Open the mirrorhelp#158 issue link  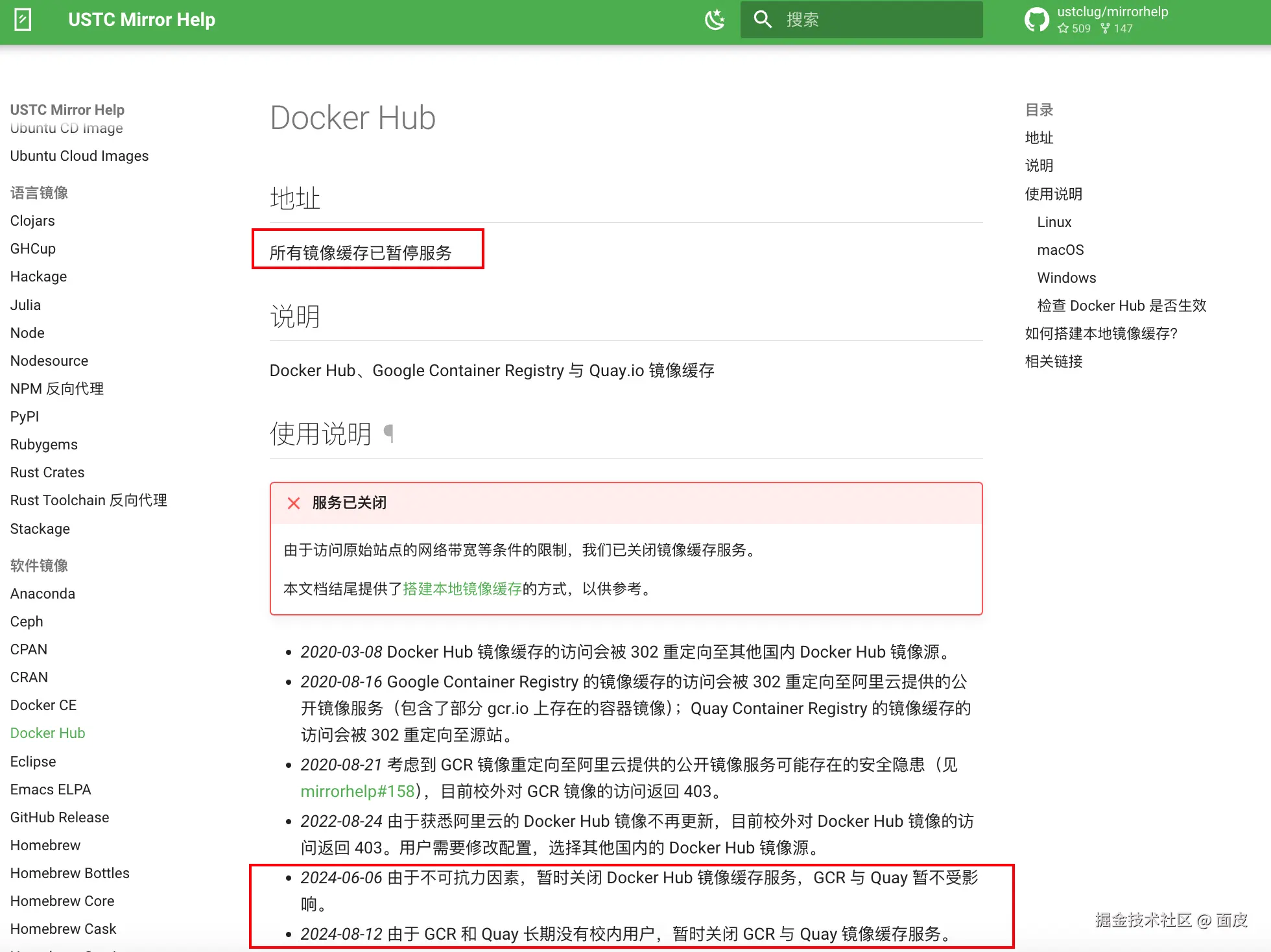357,791
